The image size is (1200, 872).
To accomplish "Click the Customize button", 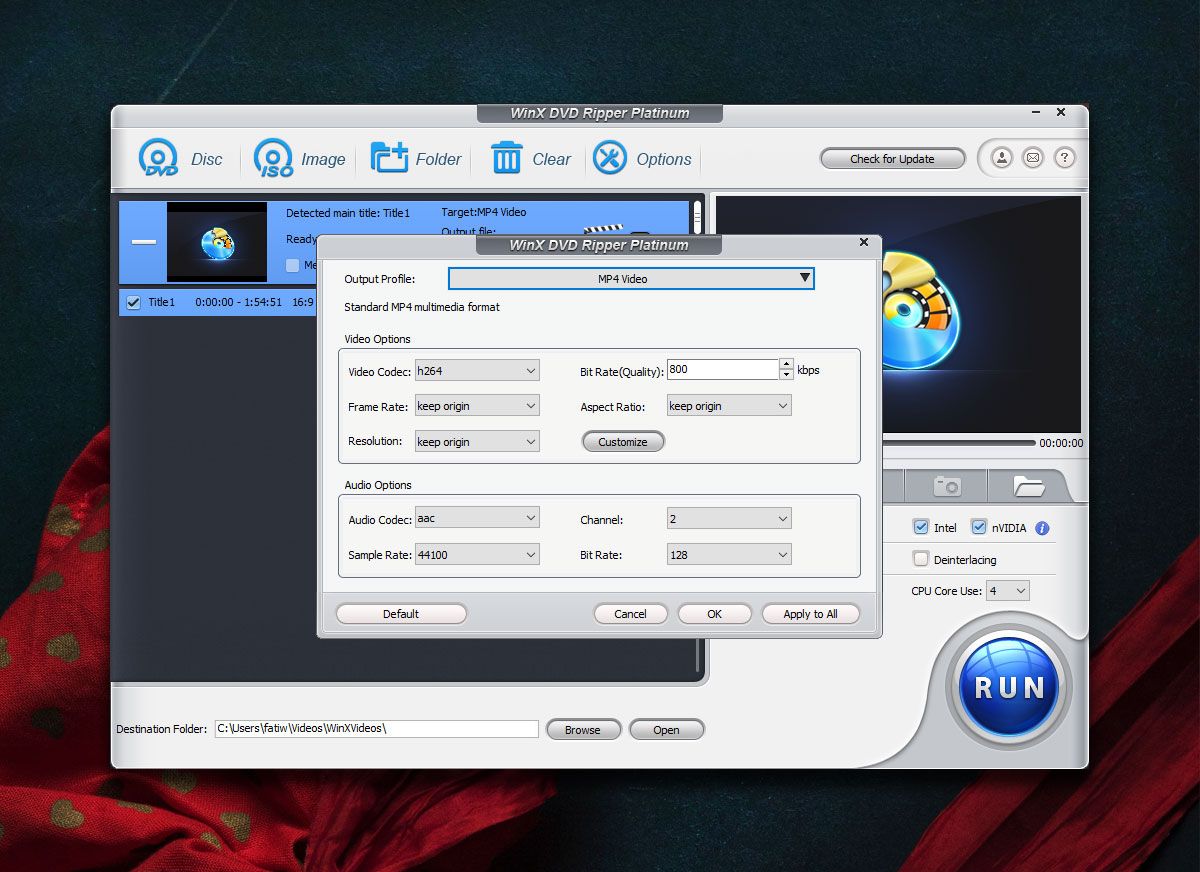I will [623, 442].
